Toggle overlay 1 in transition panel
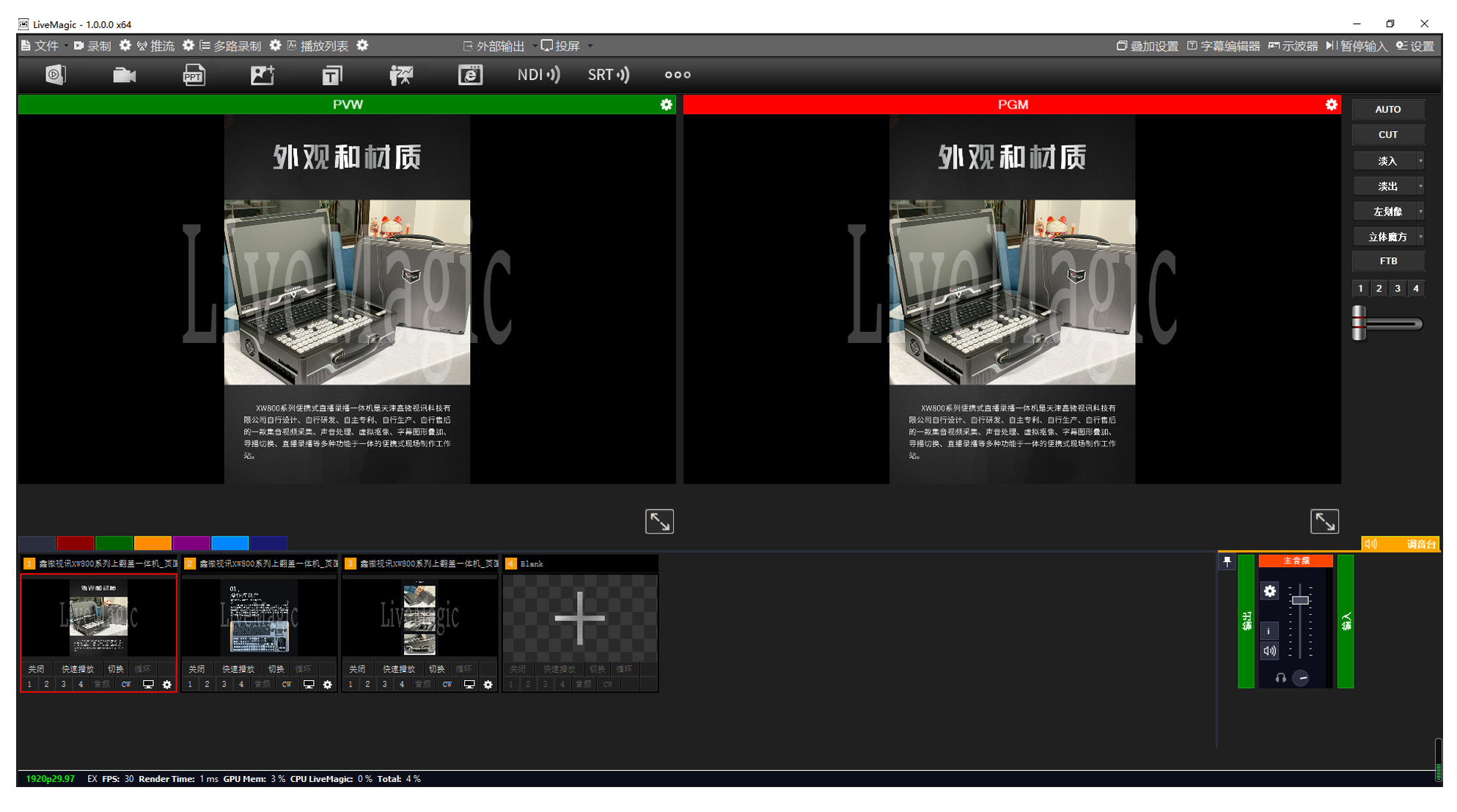1457x812 pixels. tap(1360, 289)
